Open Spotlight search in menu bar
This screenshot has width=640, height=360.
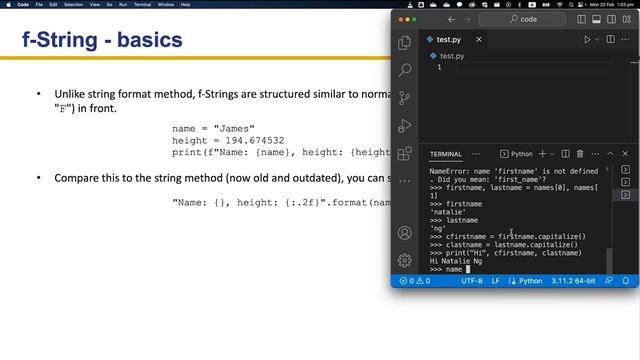click(x=571, y=4)
